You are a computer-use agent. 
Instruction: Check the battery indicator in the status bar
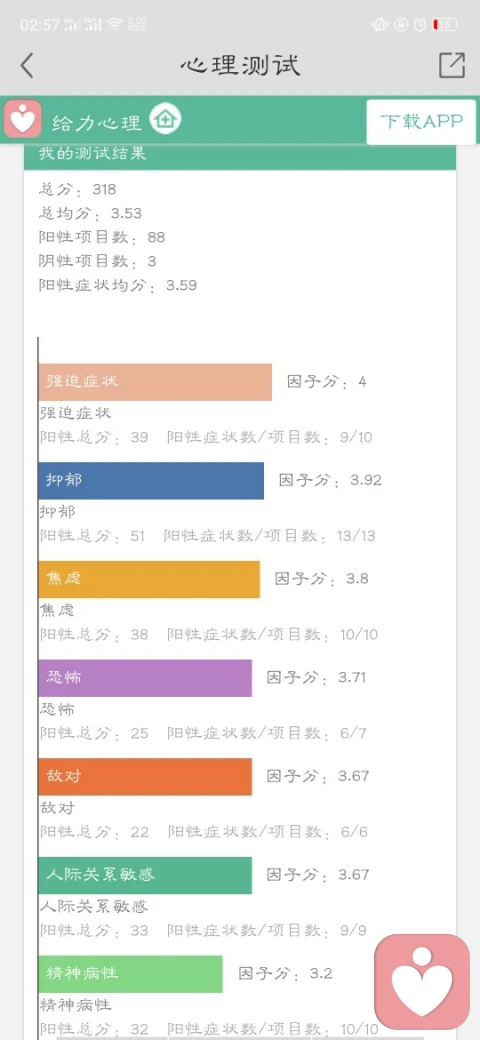click(x=445, y=25)
